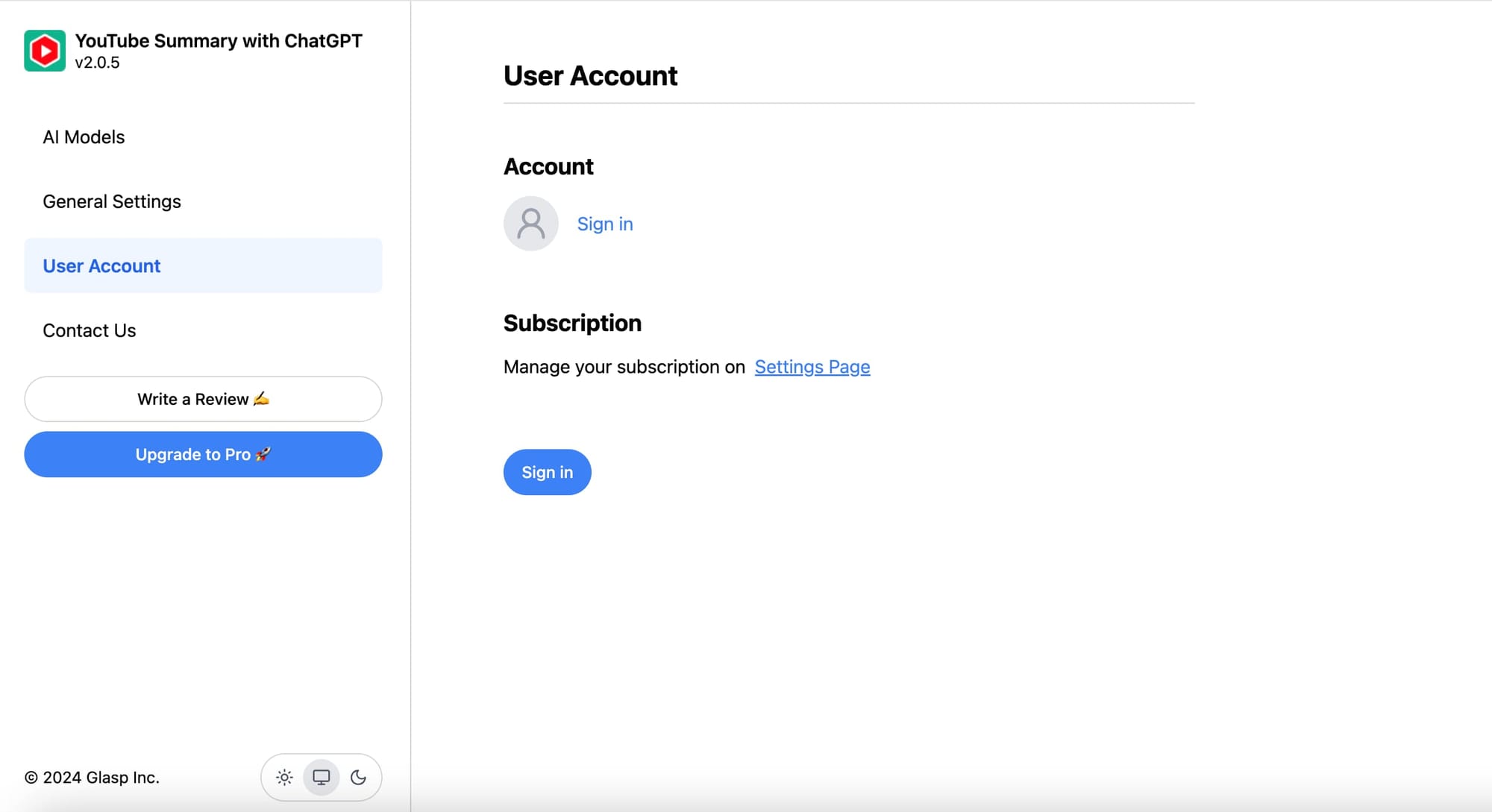The height and width of the screenshot is (812, 1492).
Task: Enable dark mode with moon icon
Action: 358,778
